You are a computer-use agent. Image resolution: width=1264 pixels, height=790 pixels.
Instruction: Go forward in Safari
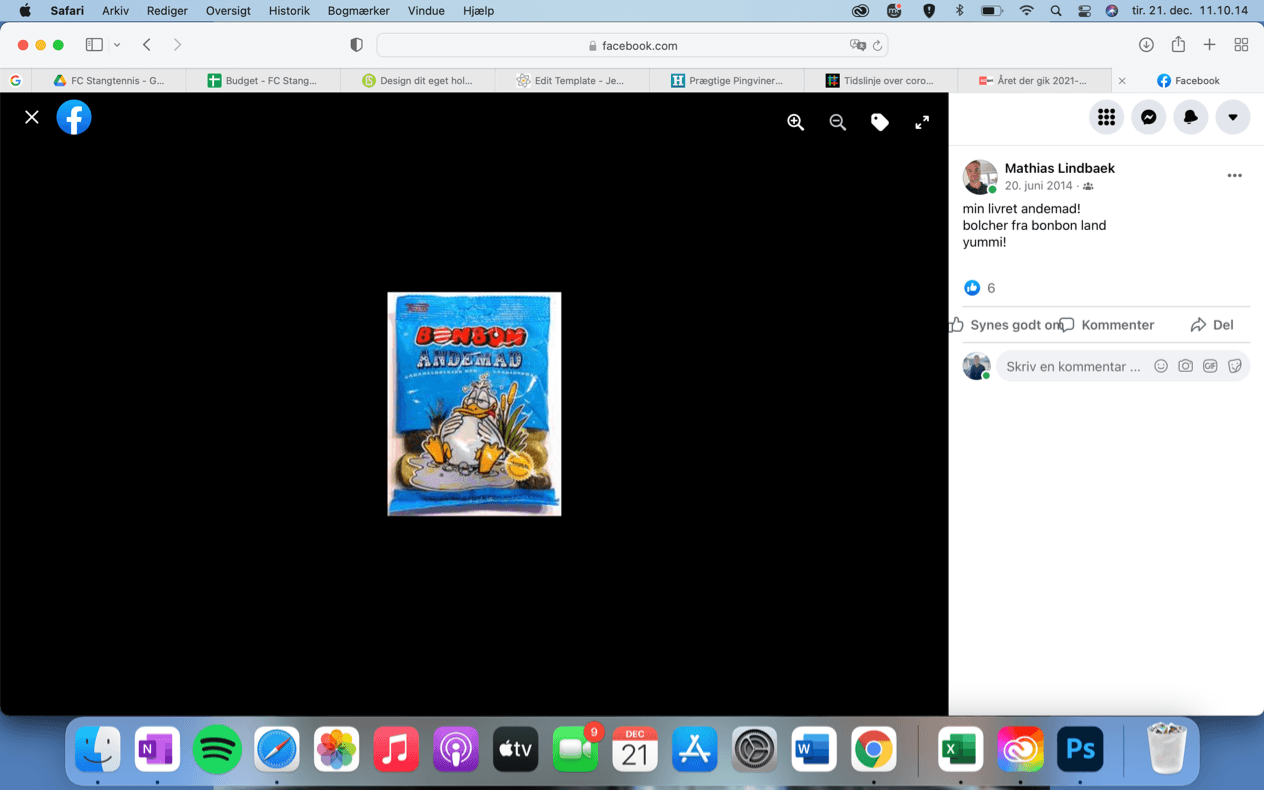(177, 45)
